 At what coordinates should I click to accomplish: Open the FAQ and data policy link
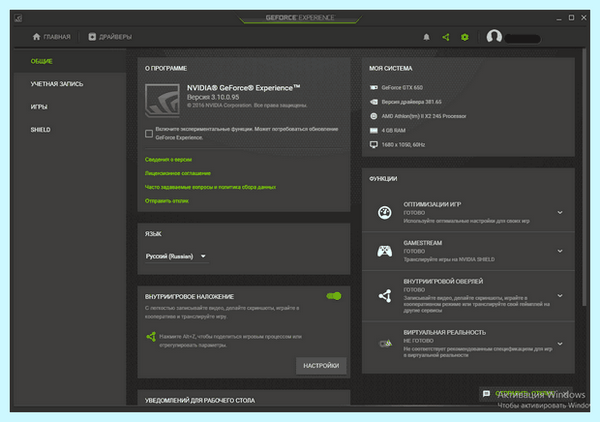(210, 187)
